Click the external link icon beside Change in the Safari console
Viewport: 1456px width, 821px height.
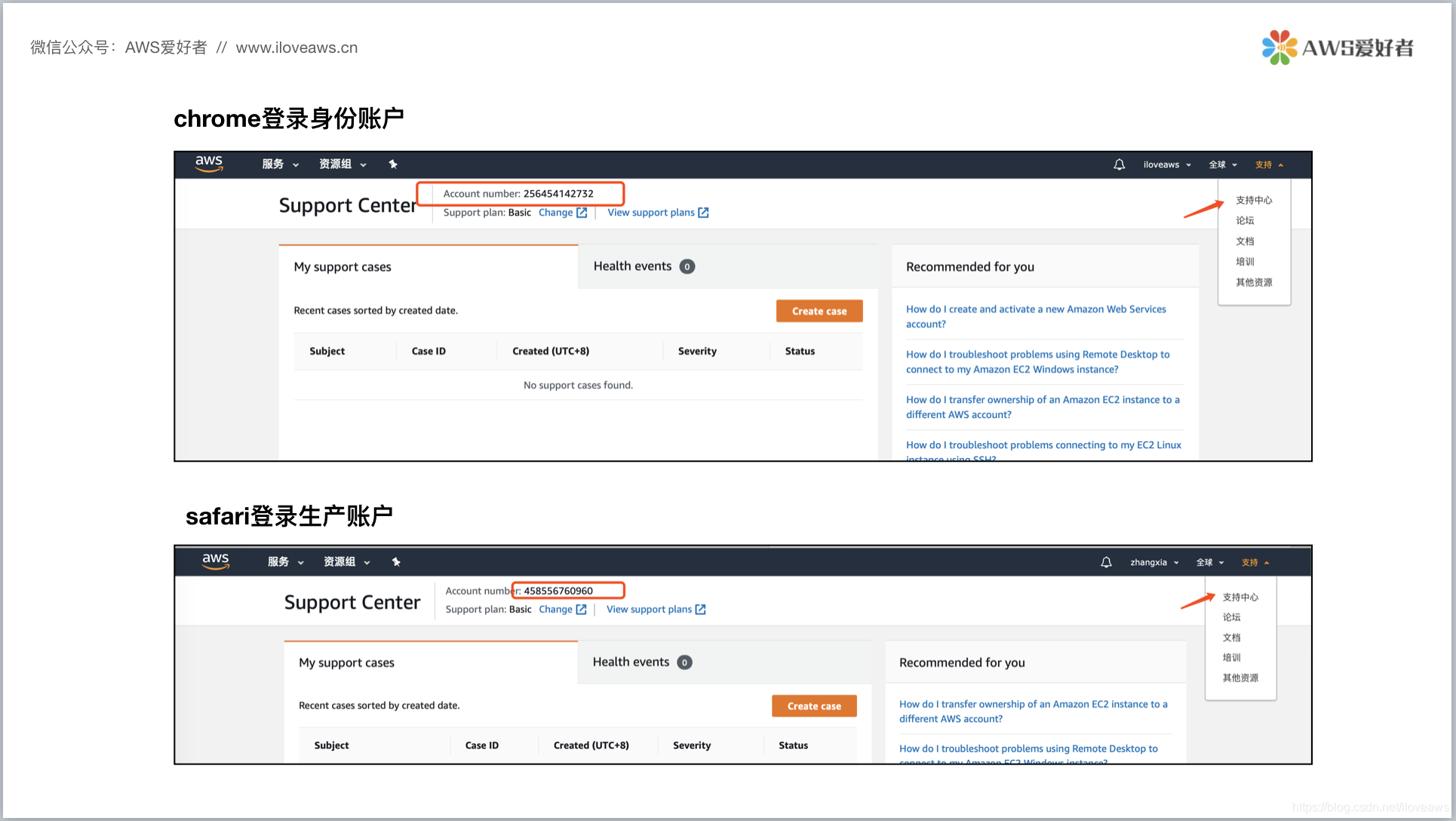pyautogui.click(x=581, y=610)
